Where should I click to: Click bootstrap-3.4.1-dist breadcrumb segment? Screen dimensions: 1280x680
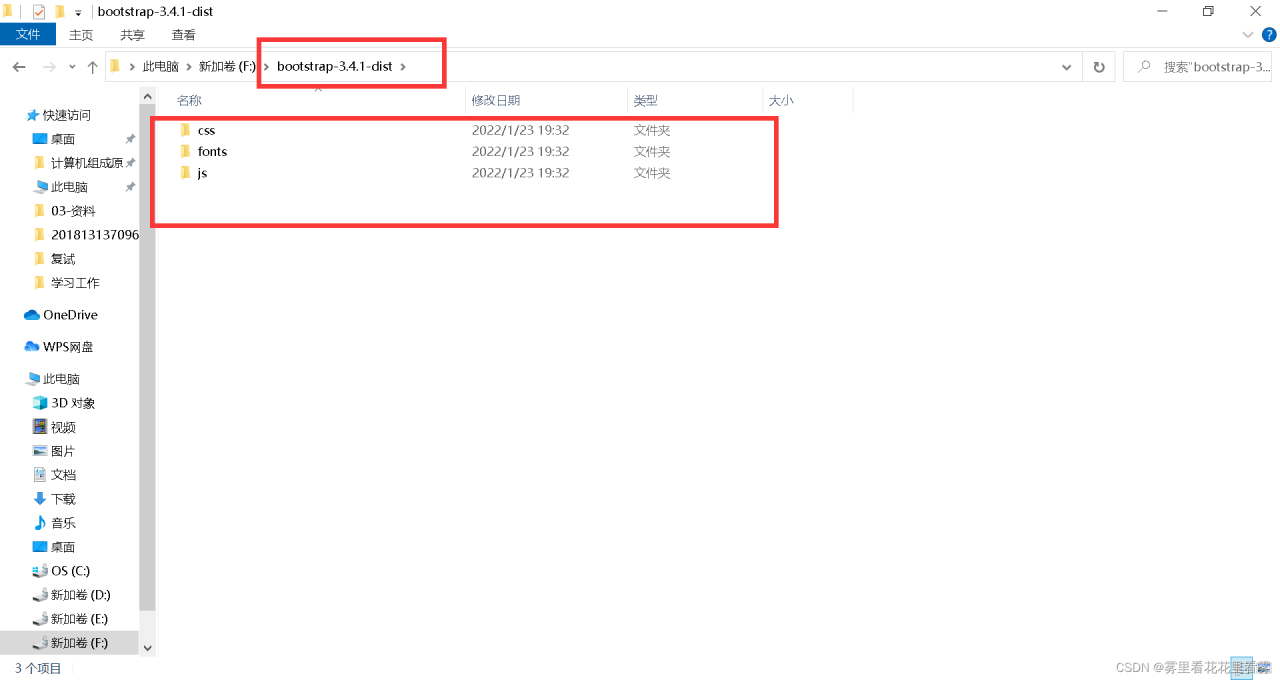tap(334, 67)
